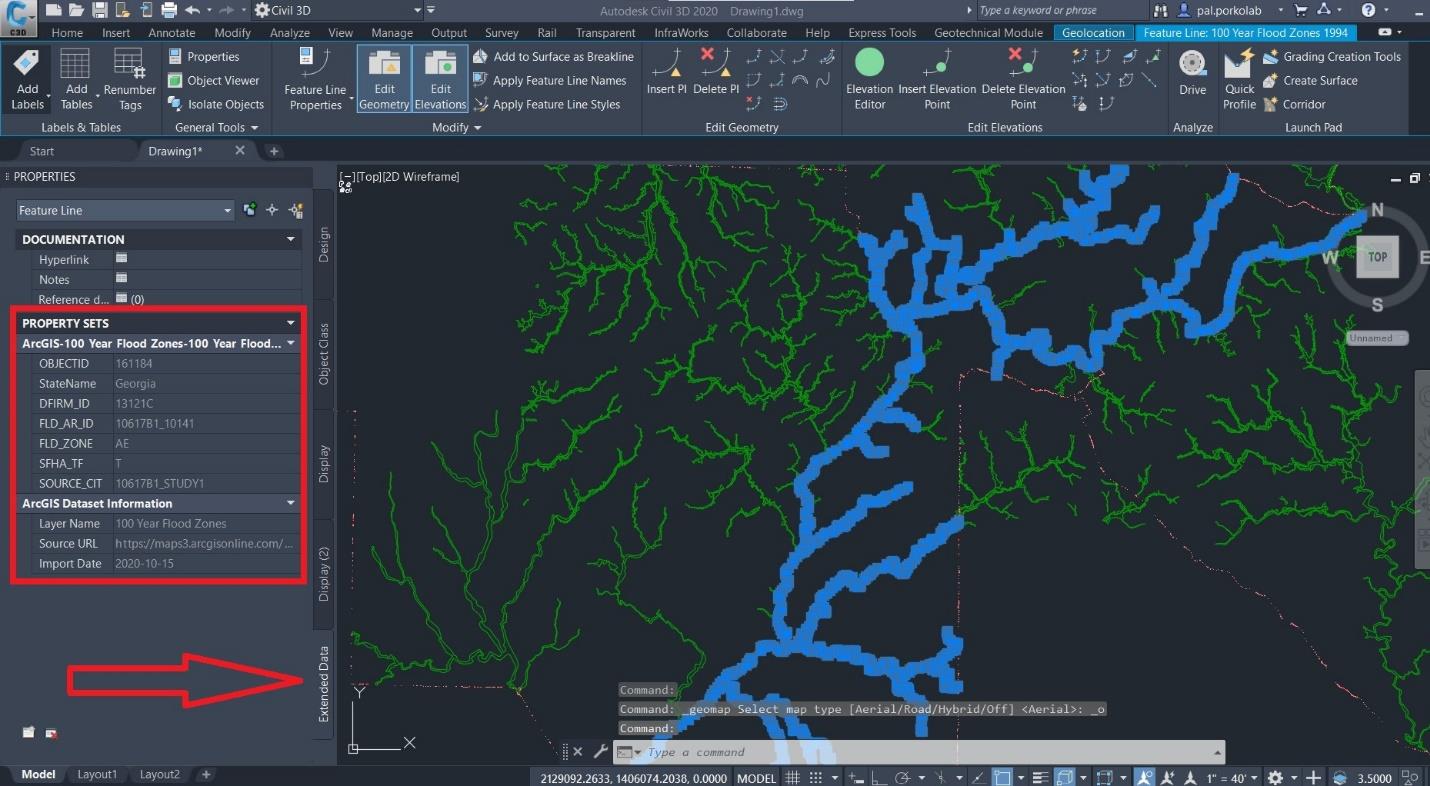Click the Corridor tool
Viewport: 1430px width, 786px height.
(1294, 104)
